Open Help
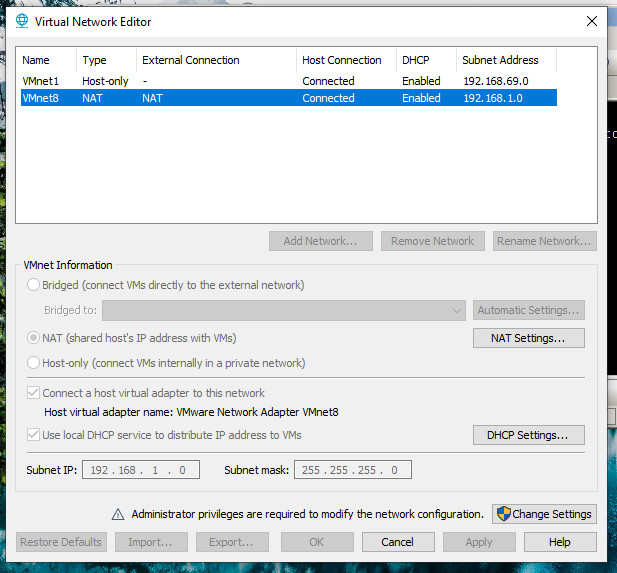This screenshot has width=617, height=573. (560, 542)
